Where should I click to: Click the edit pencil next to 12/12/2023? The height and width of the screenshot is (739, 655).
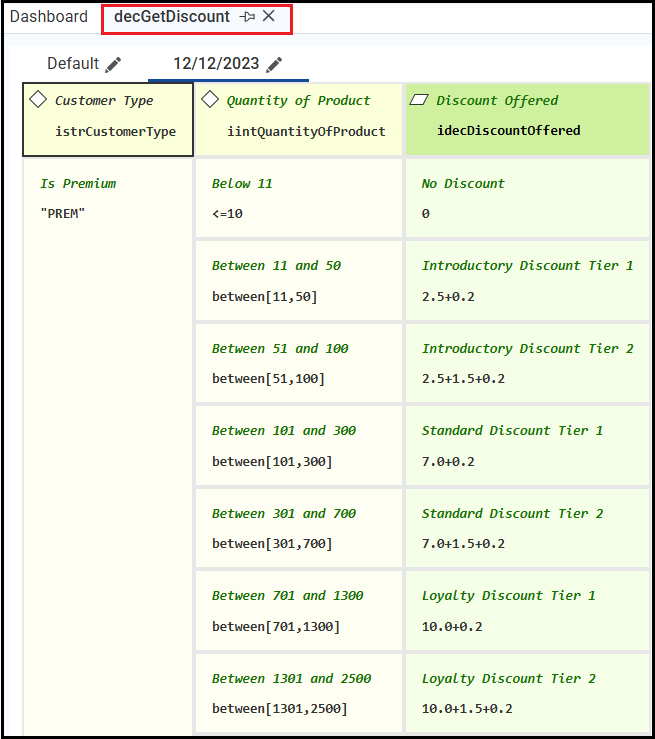tap(274, 64)
